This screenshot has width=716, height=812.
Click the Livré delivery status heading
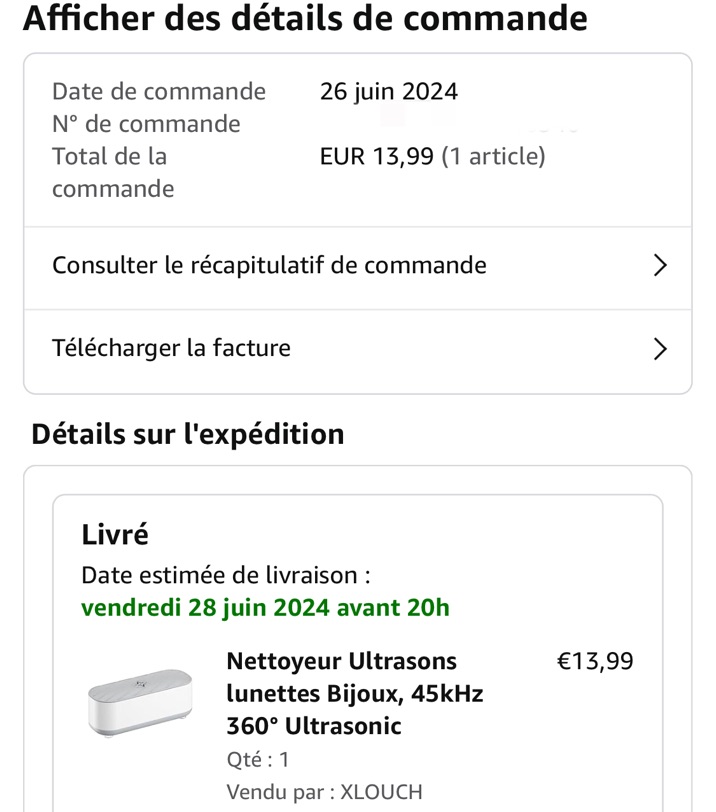(x=115, y=534)
